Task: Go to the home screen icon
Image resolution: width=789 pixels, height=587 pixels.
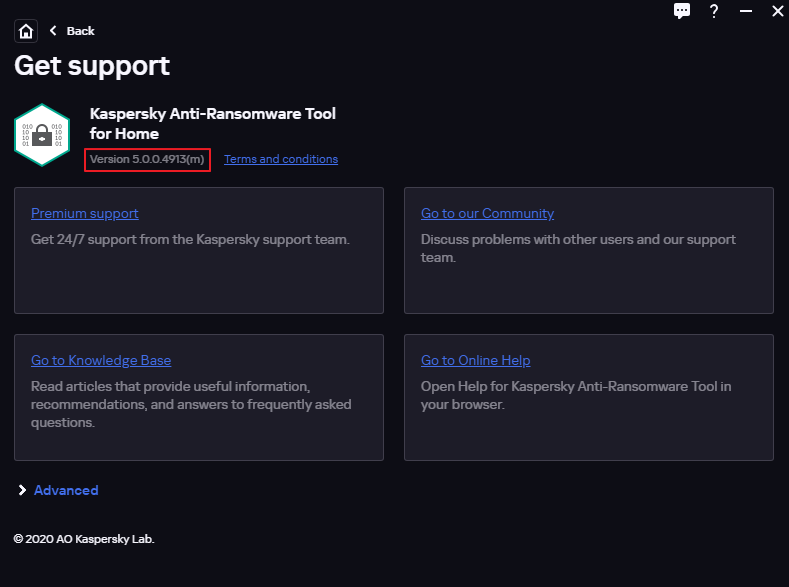Action: (x=26, y=31)
